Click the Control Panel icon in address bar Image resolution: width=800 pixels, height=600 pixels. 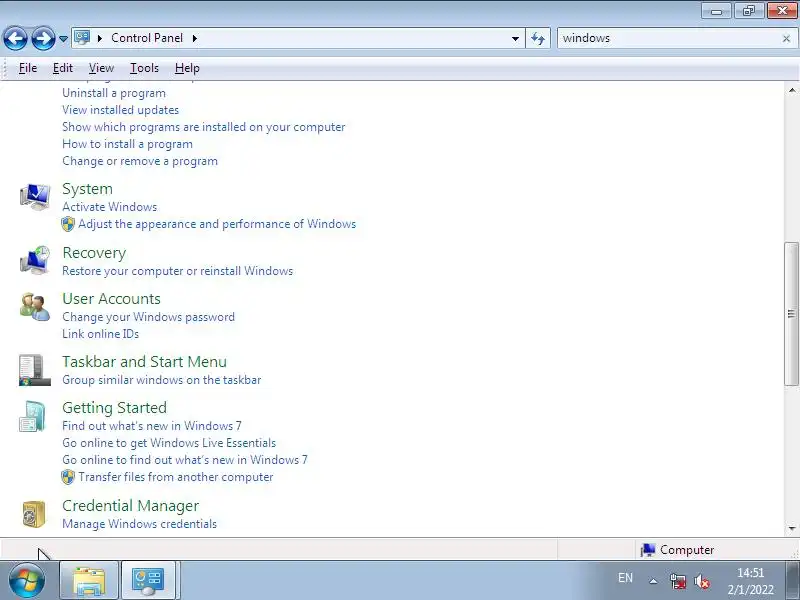pos(82,38)
